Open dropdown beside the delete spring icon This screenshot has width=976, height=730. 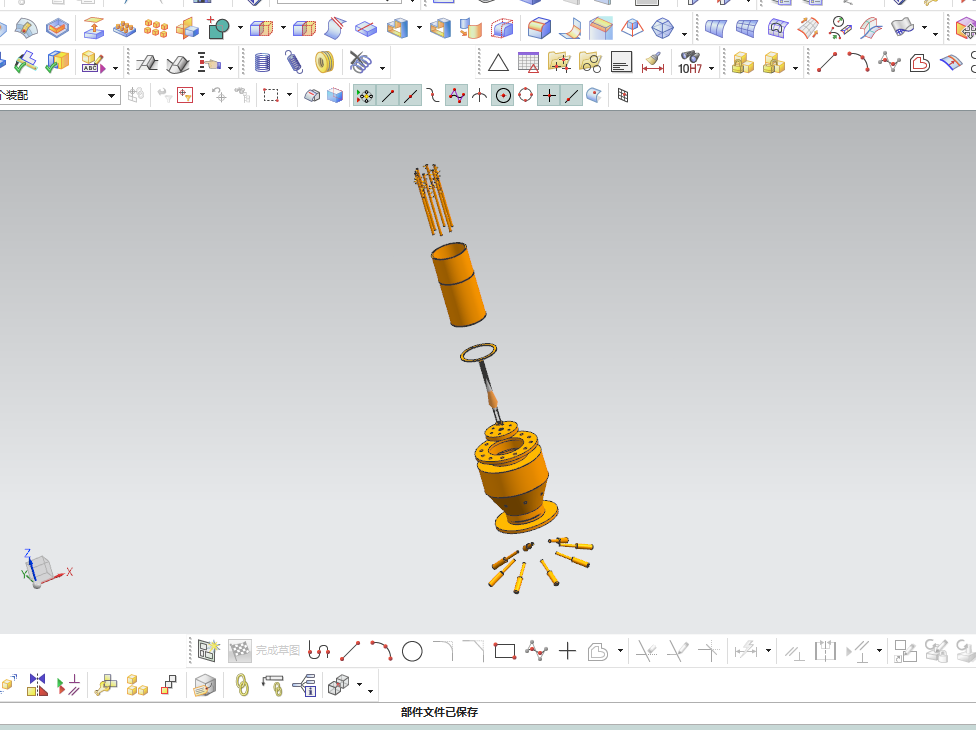coord(382,68)
